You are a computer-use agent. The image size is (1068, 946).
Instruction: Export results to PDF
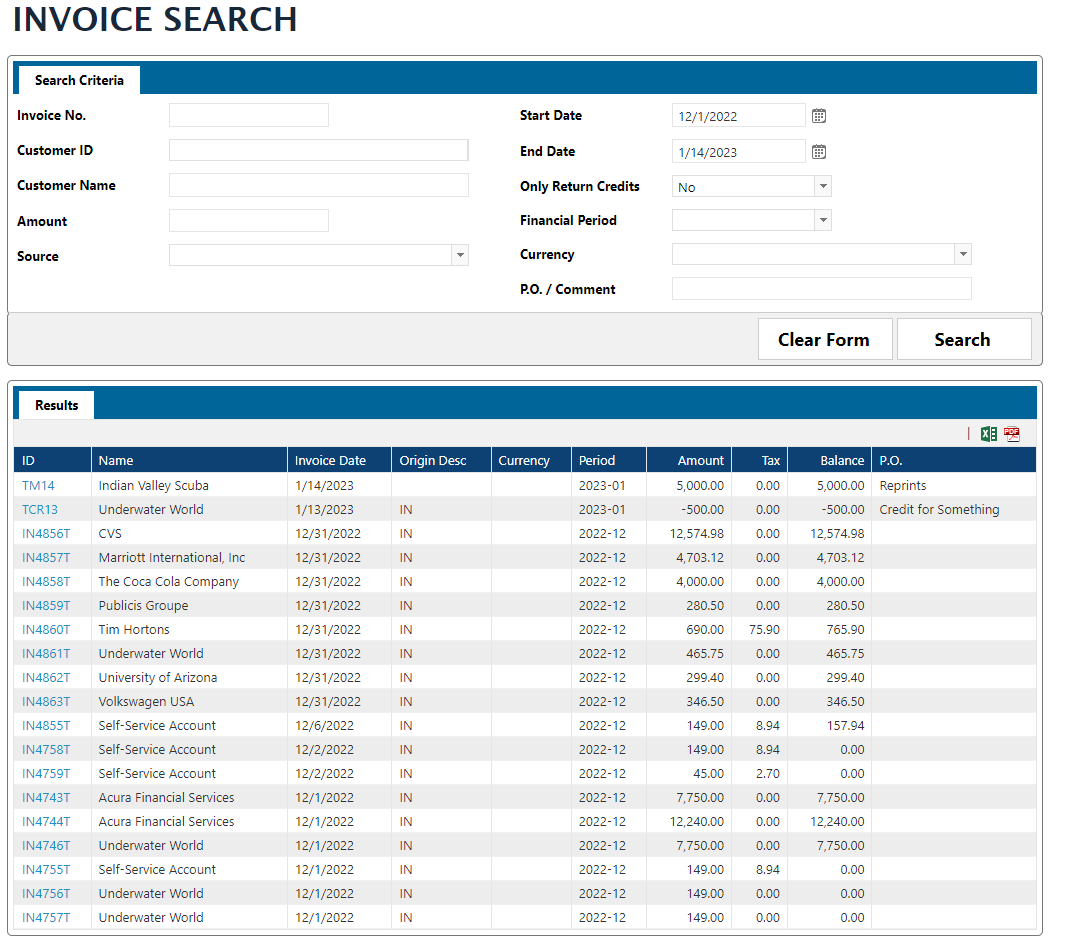tap(1012, 434)
